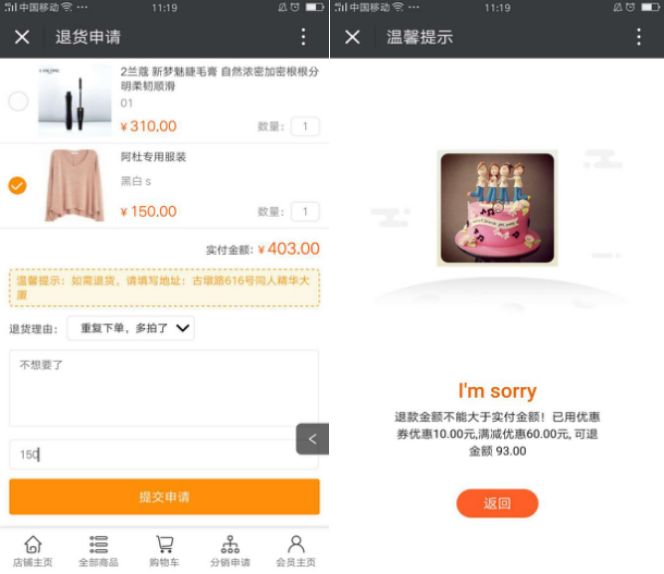
Task: Submit with the 提交申请 button
Action: 164,496
